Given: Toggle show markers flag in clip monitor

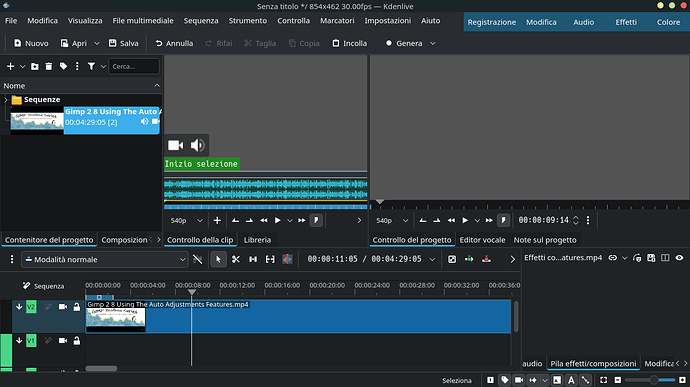Looking at the screenshot, I should pyautogui.click(x=316, y=221).
